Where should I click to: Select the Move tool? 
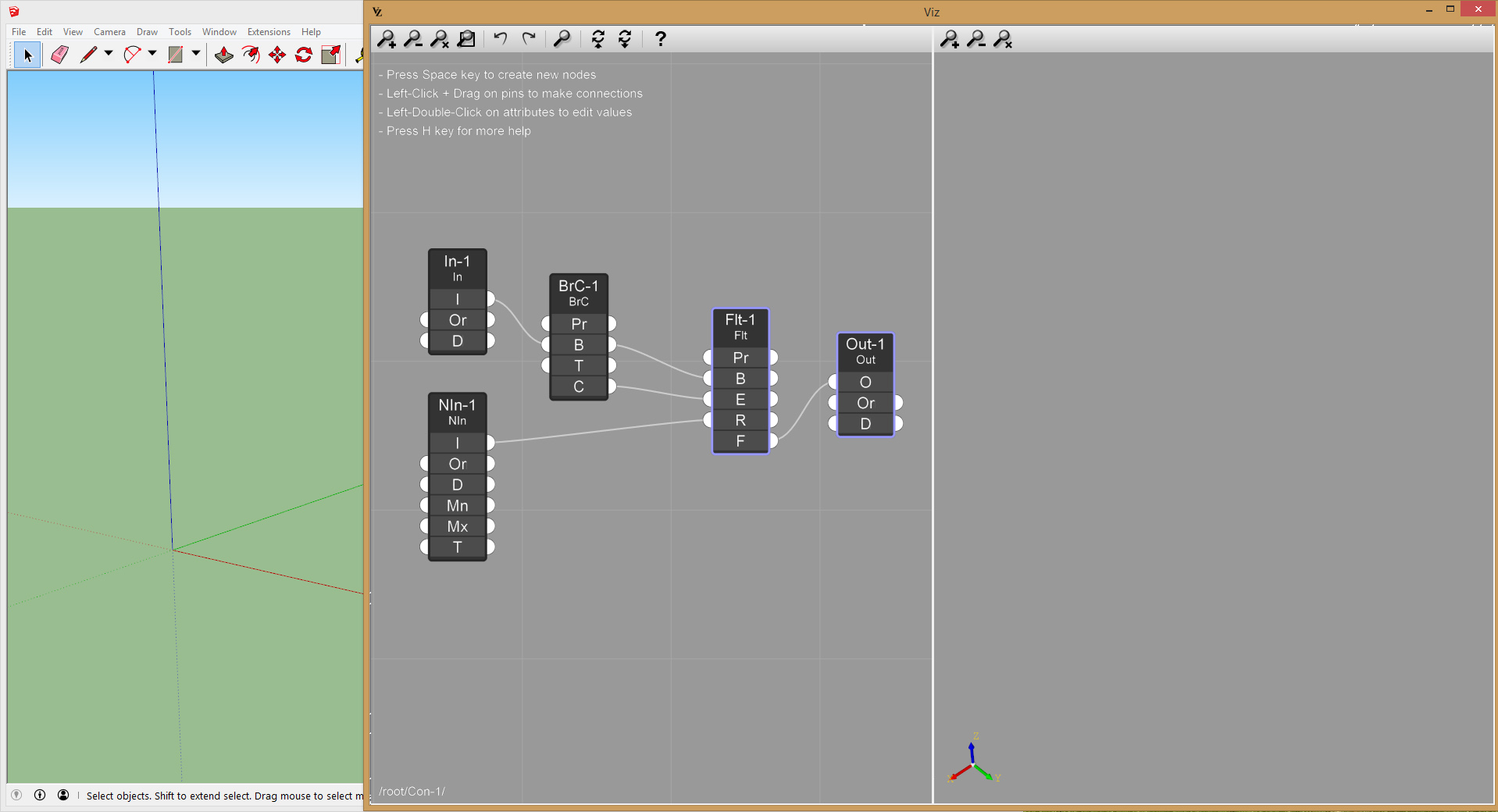point(277,55)
